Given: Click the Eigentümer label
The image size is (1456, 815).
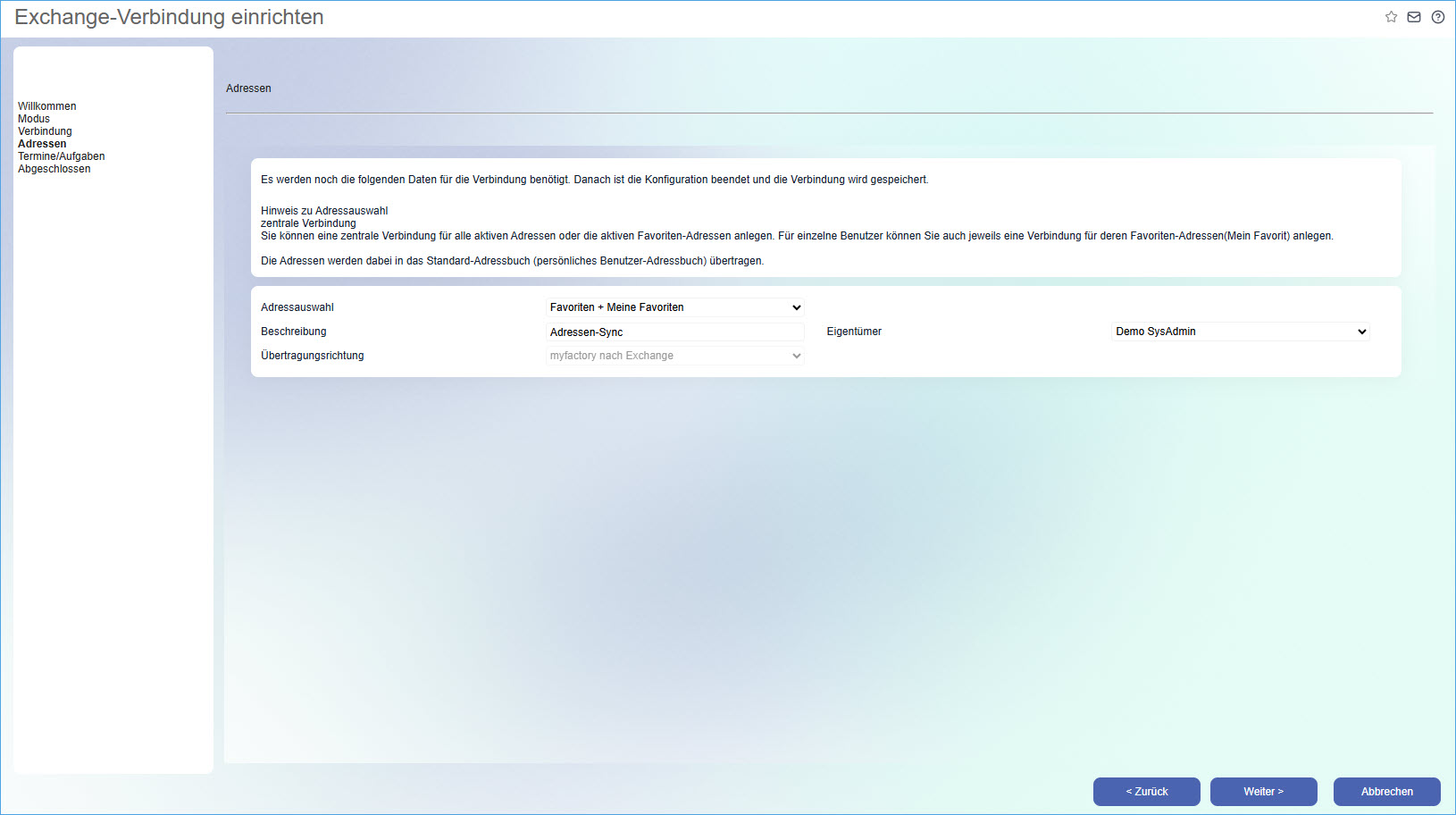Looking at the screenshot, I should tap(854, 332).
